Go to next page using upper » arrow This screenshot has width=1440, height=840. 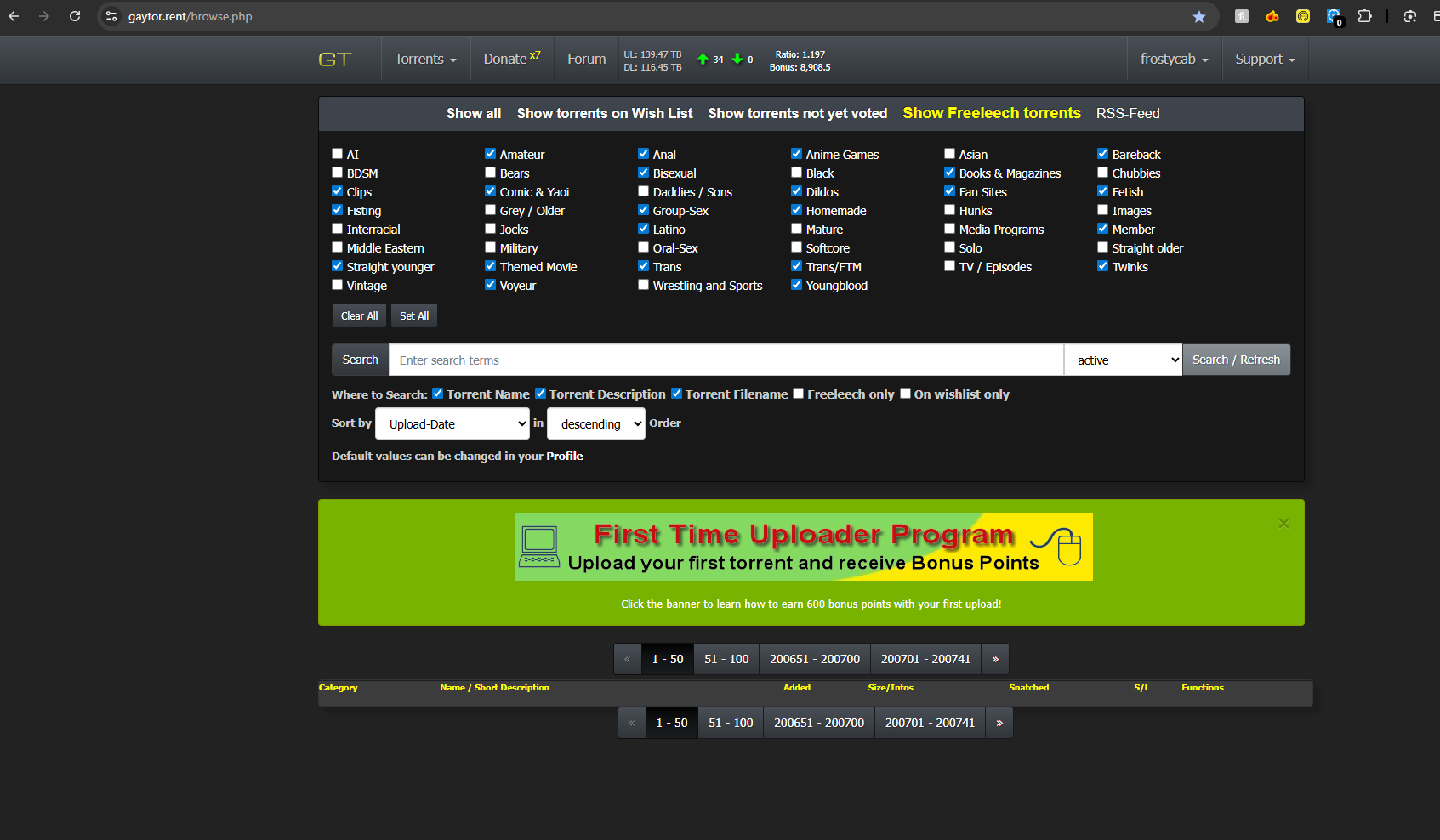pos(994,659)
